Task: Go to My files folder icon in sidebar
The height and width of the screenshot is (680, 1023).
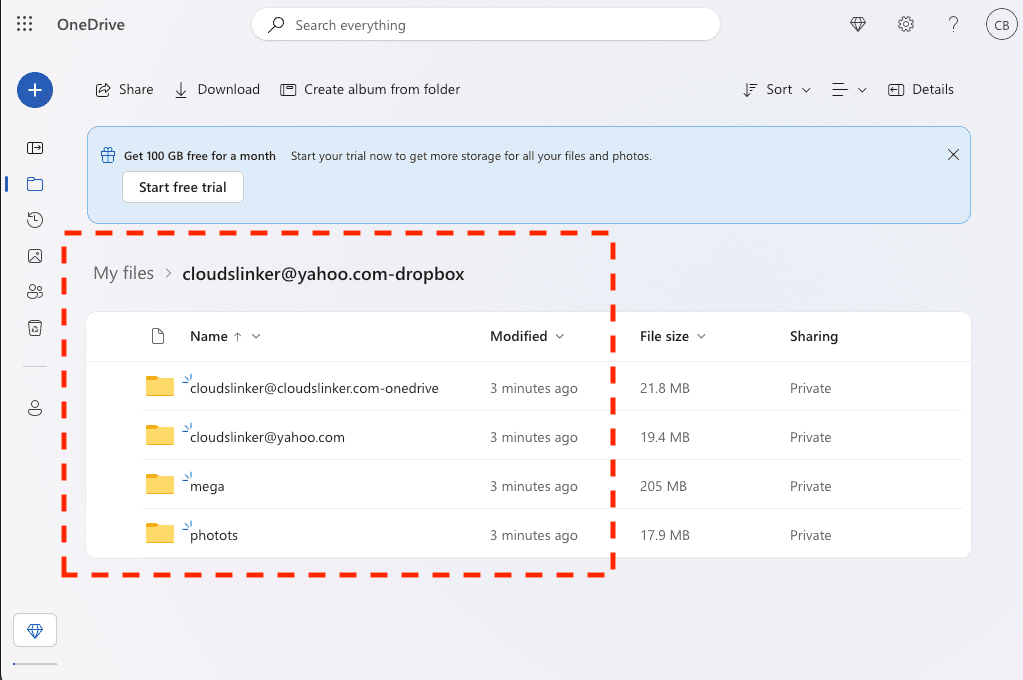Action: (x=35, y=184)
